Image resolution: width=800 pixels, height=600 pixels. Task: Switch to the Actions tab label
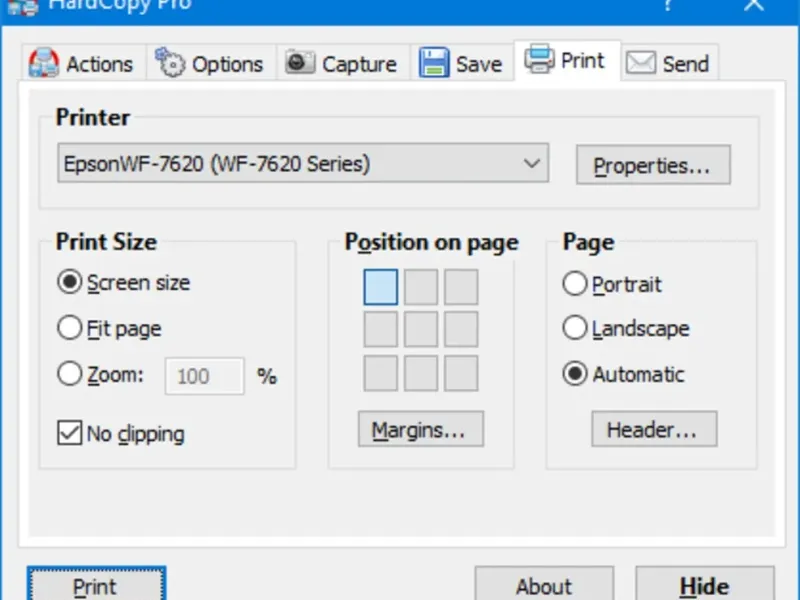point(99,64)
